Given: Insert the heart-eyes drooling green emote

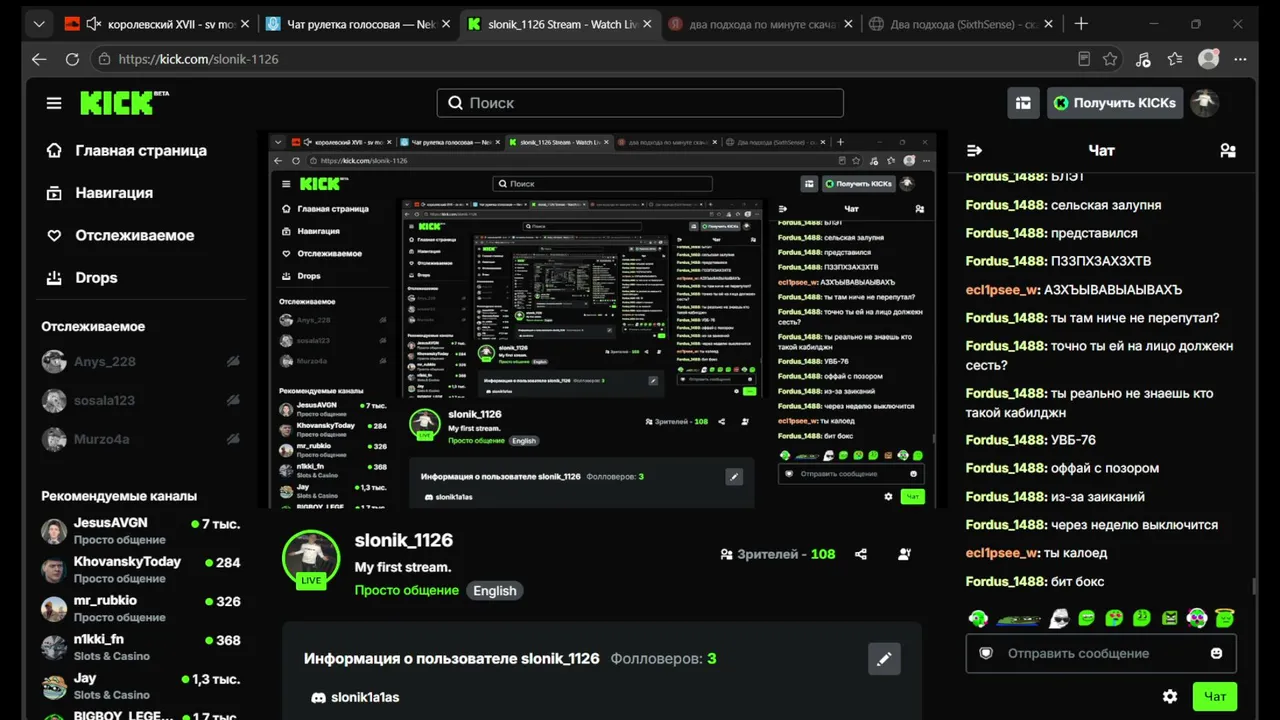Looking at the screenshot, I should pos(1114,619).
